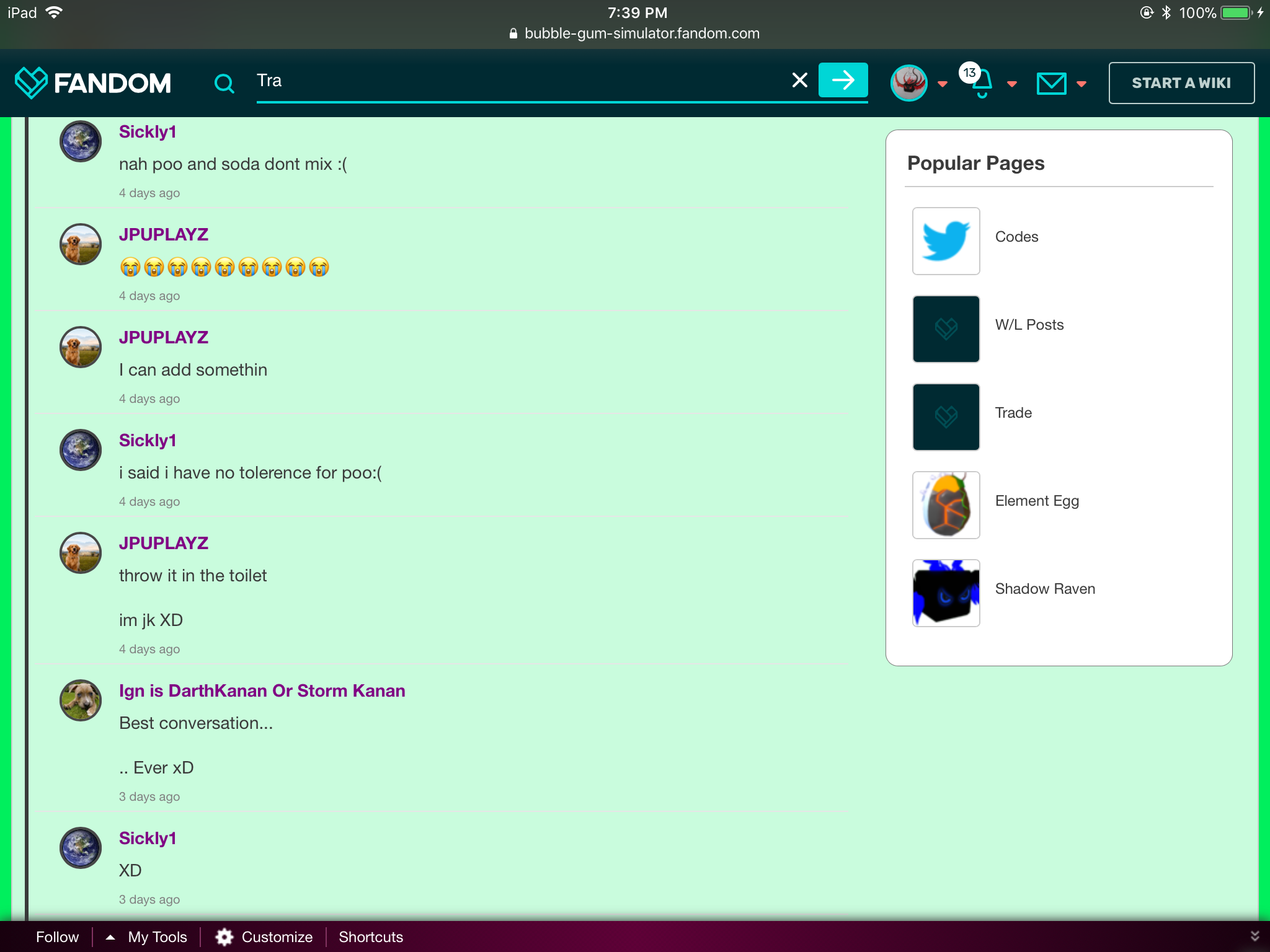
Task: Click the user profile avatar icon
Action: 909,82
